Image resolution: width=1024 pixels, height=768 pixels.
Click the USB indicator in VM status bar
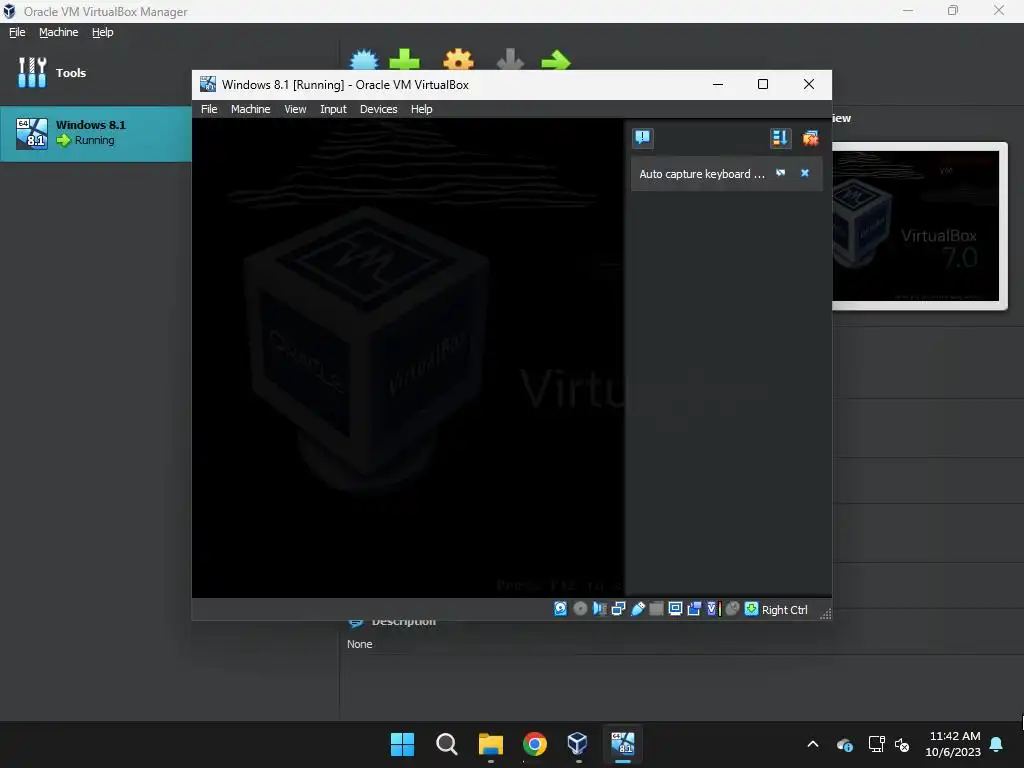(637, 609)
